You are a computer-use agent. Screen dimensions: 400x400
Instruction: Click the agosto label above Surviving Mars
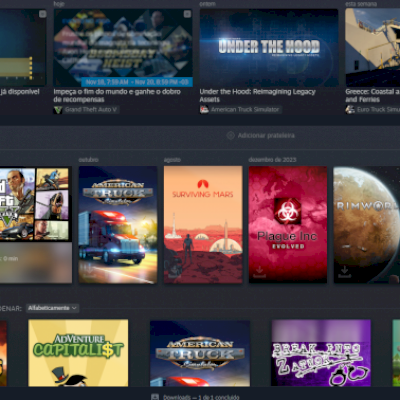[172, 160]
